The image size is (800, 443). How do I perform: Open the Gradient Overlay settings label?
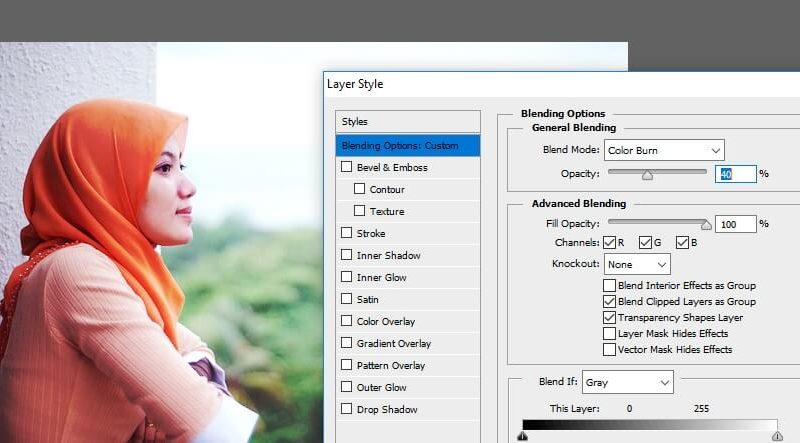click(394, 343)
